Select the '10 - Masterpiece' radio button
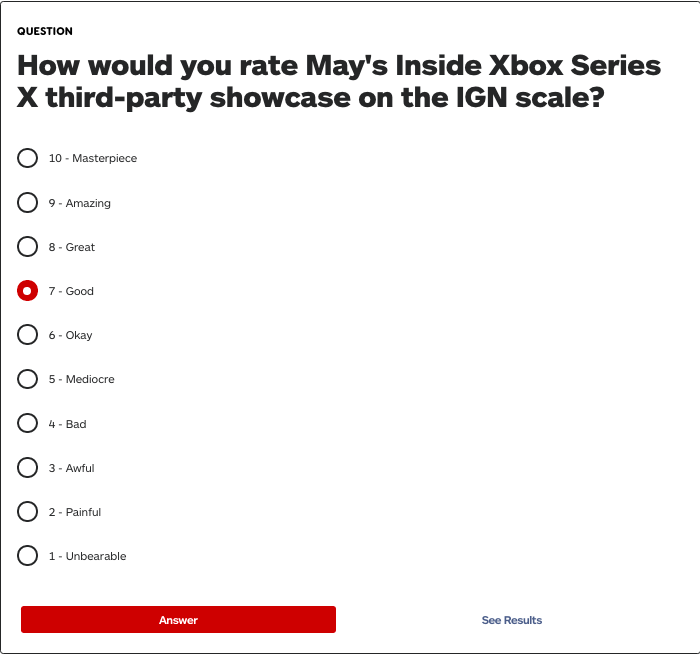Viewport: 700px width, 655px height. tap(28, 158)
